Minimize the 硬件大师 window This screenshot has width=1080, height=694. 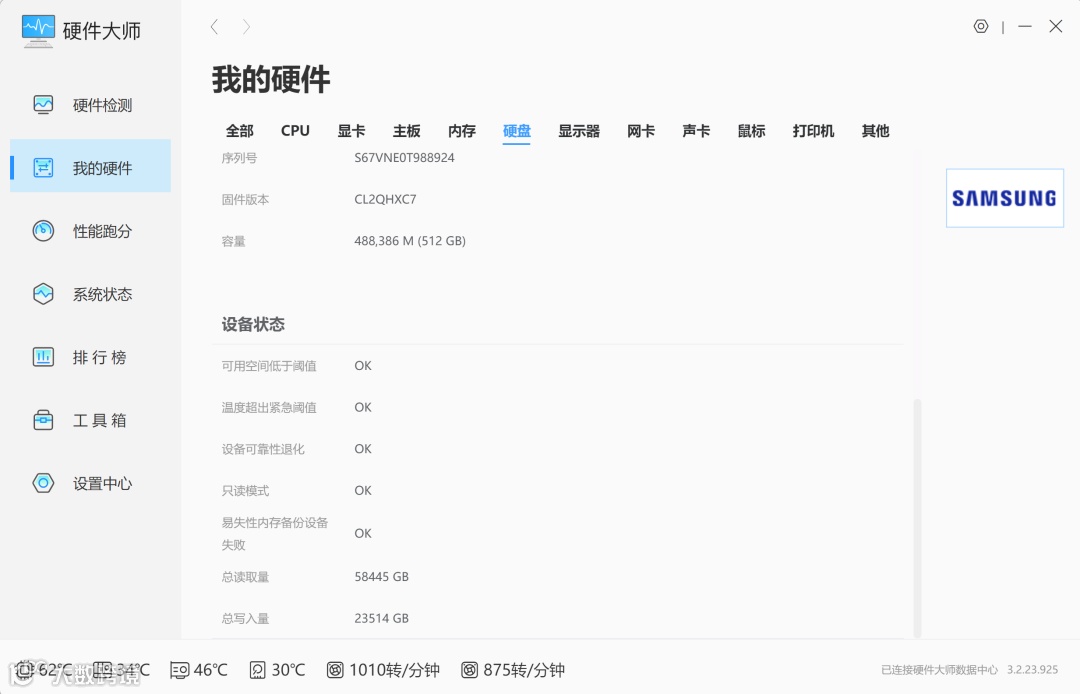1025,26
